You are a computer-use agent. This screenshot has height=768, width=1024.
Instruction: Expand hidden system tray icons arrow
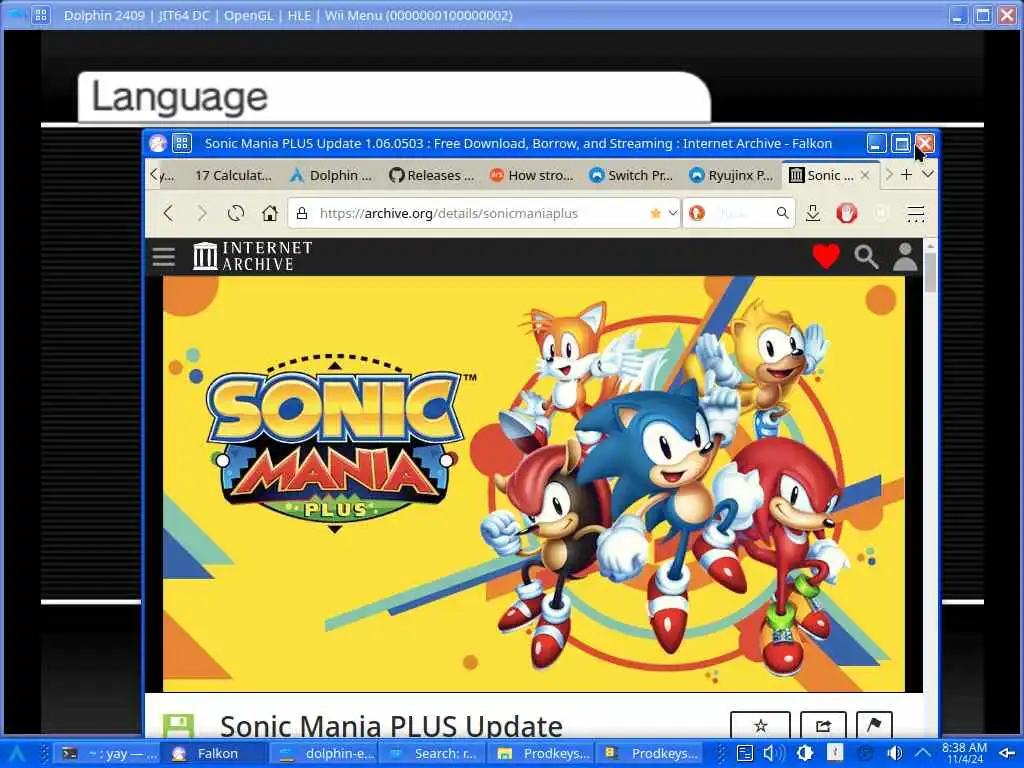pyautogui.click(x=923, y=753)
